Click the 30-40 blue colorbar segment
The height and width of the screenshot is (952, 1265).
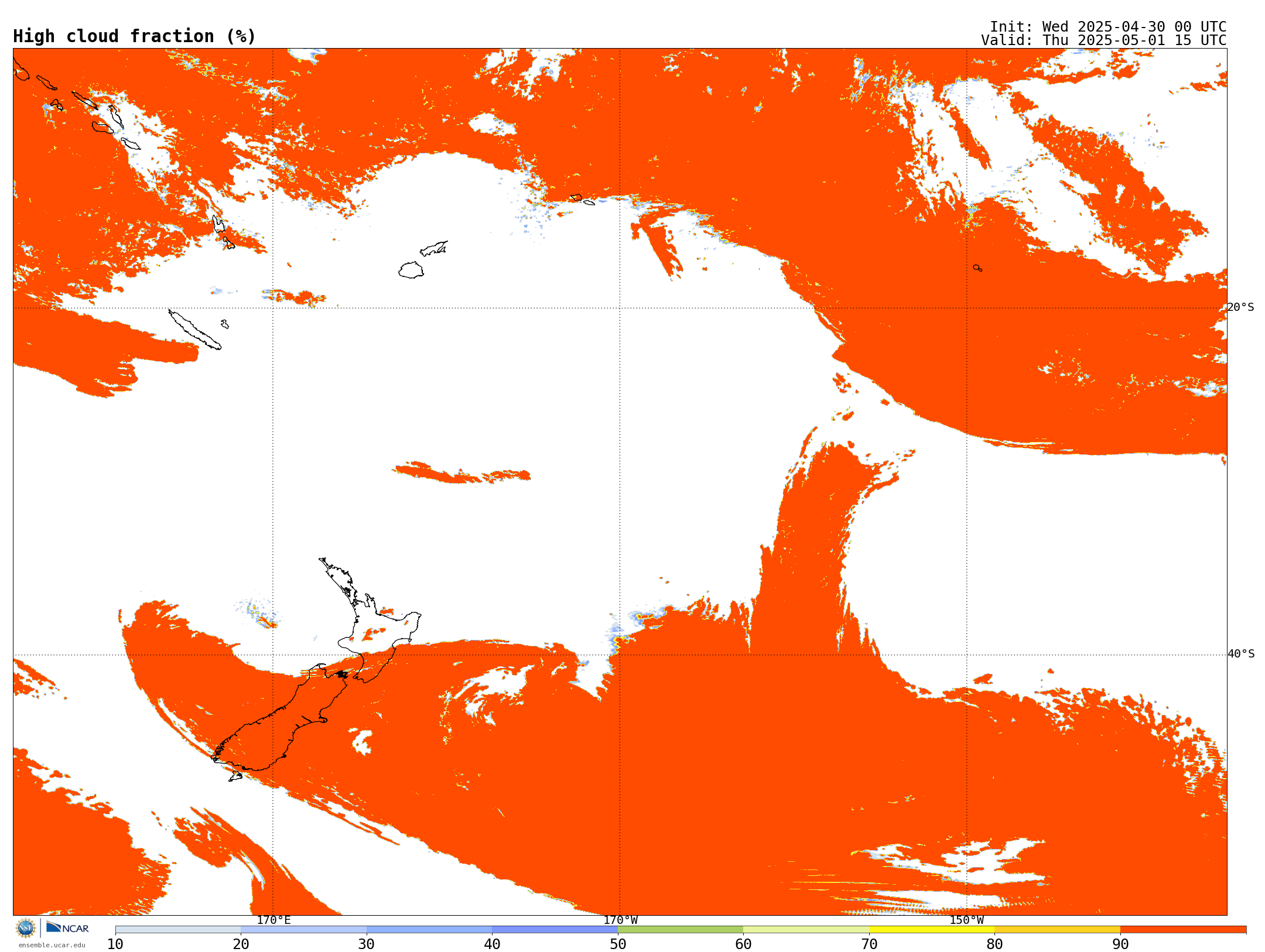coord(429,930)
